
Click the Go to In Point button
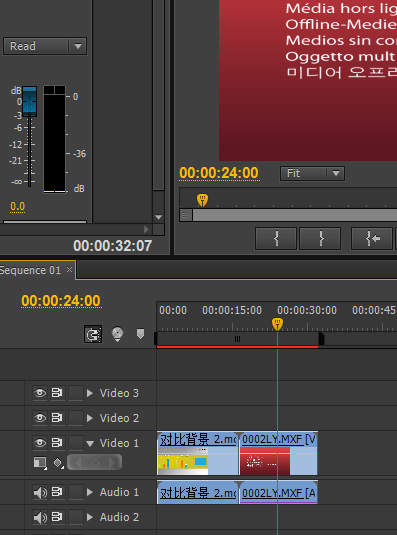coord(372,238)
